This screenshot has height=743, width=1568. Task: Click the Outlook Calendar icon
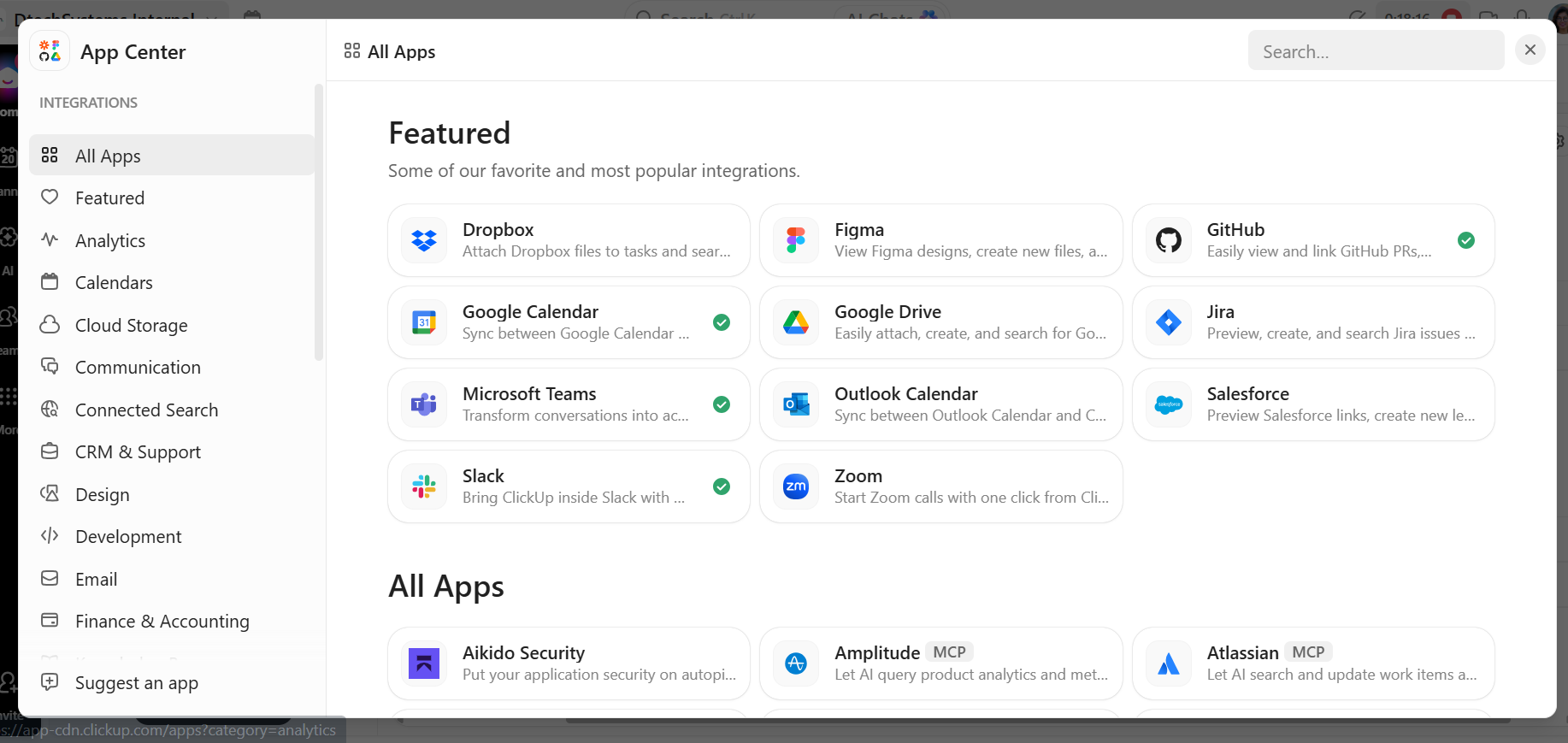(x=796, y=404)
